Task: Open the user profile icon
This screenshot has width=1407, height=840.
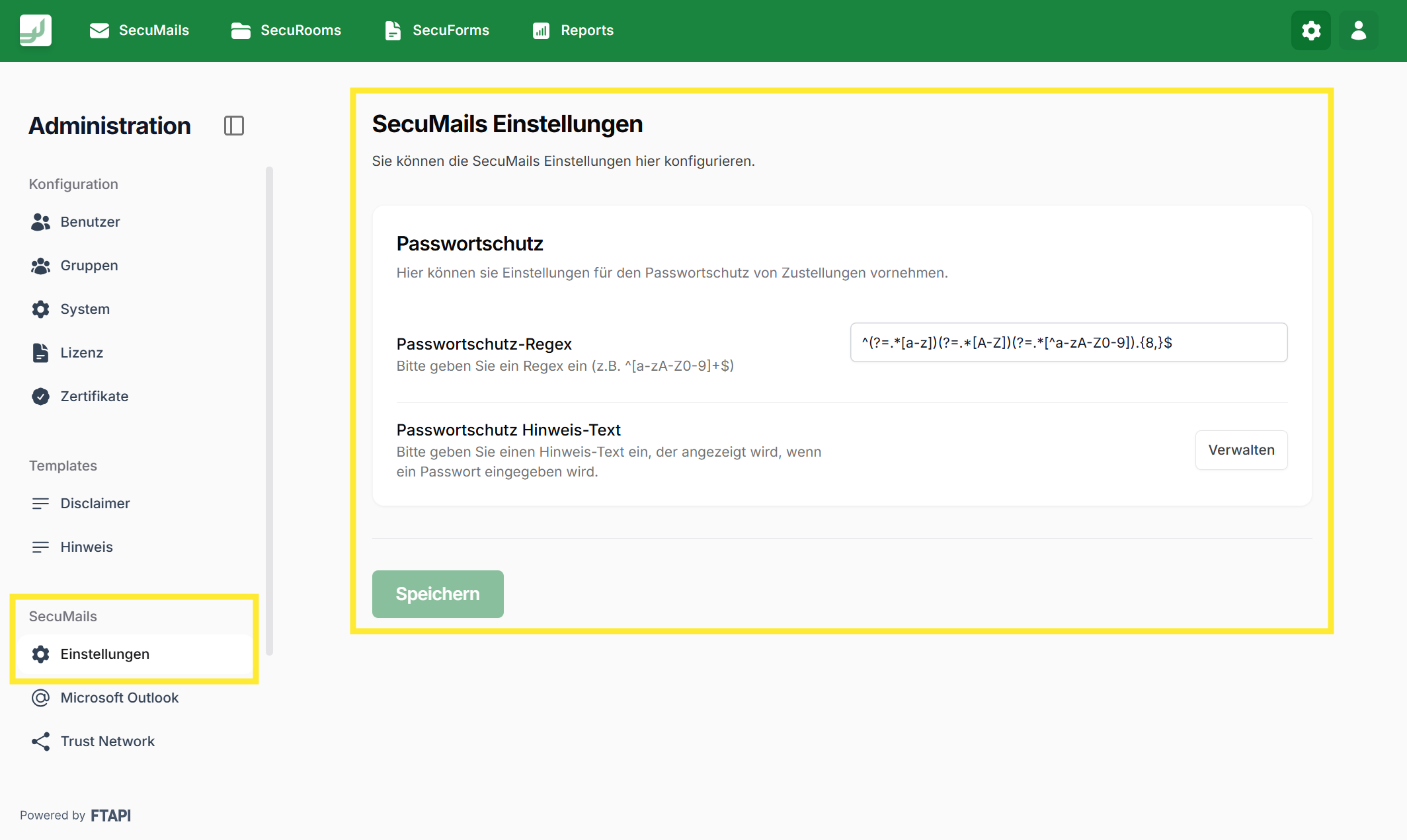Action: coord(1358,30)
